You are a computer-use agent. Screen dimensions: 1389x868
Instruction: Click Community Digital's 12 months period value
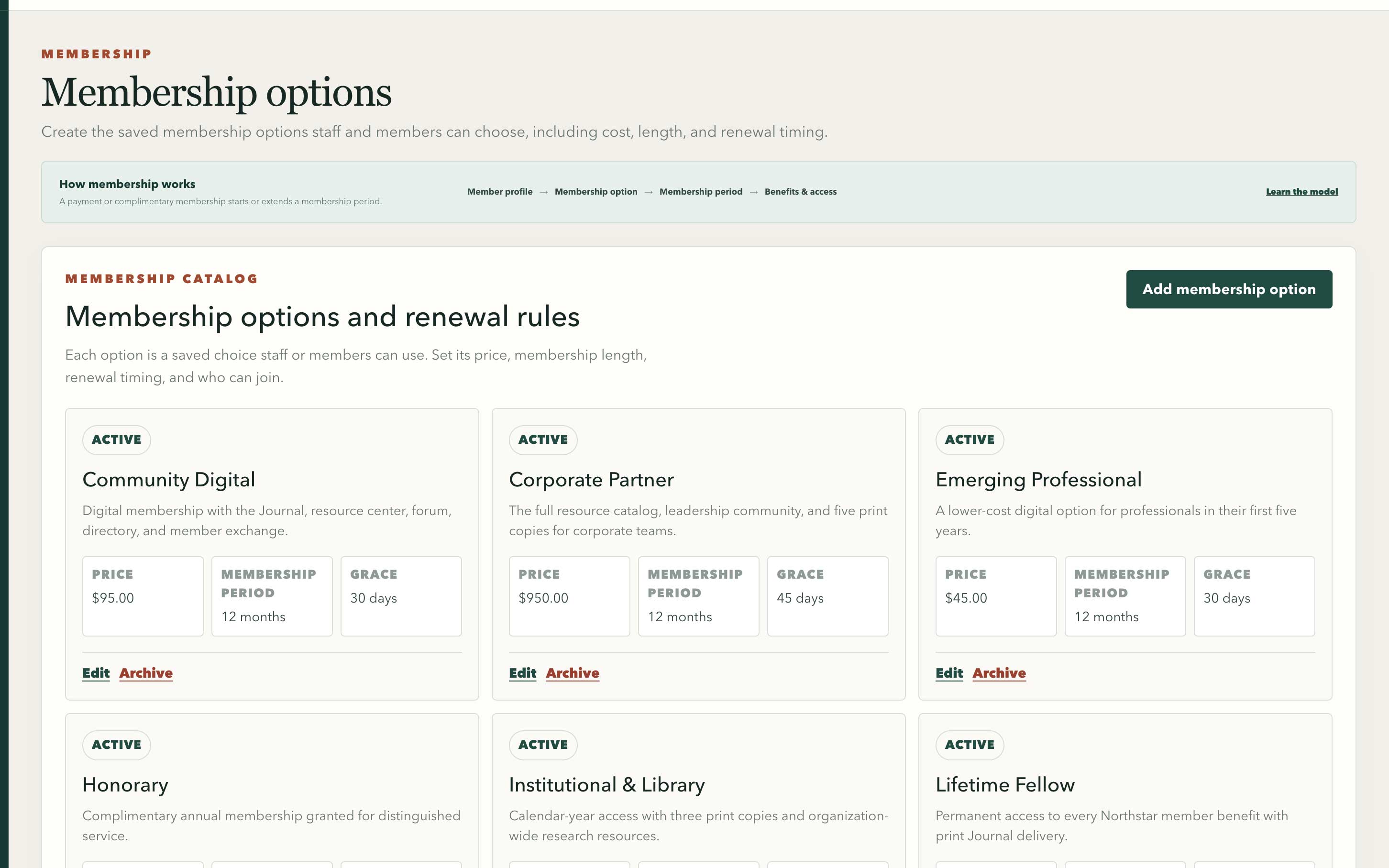coord(253,616)
